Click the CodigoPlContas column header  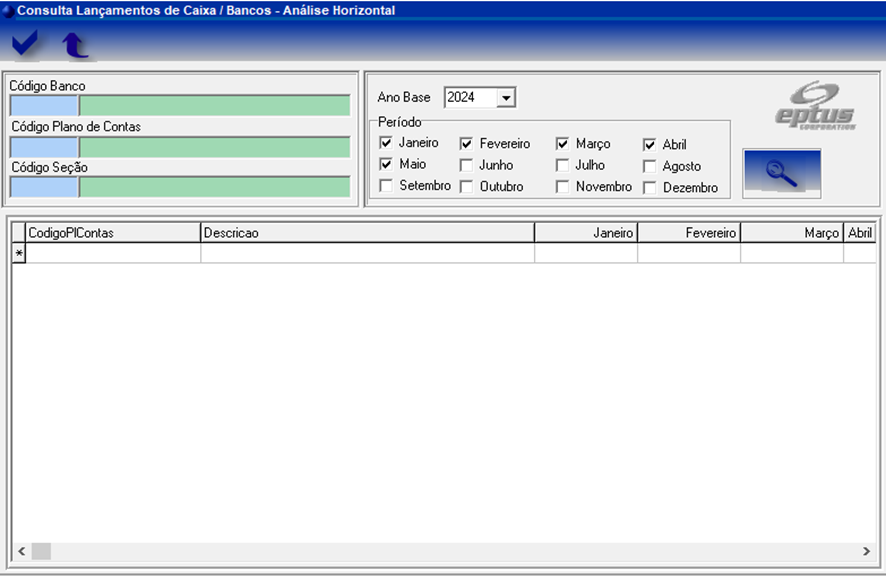click(113, 233)
